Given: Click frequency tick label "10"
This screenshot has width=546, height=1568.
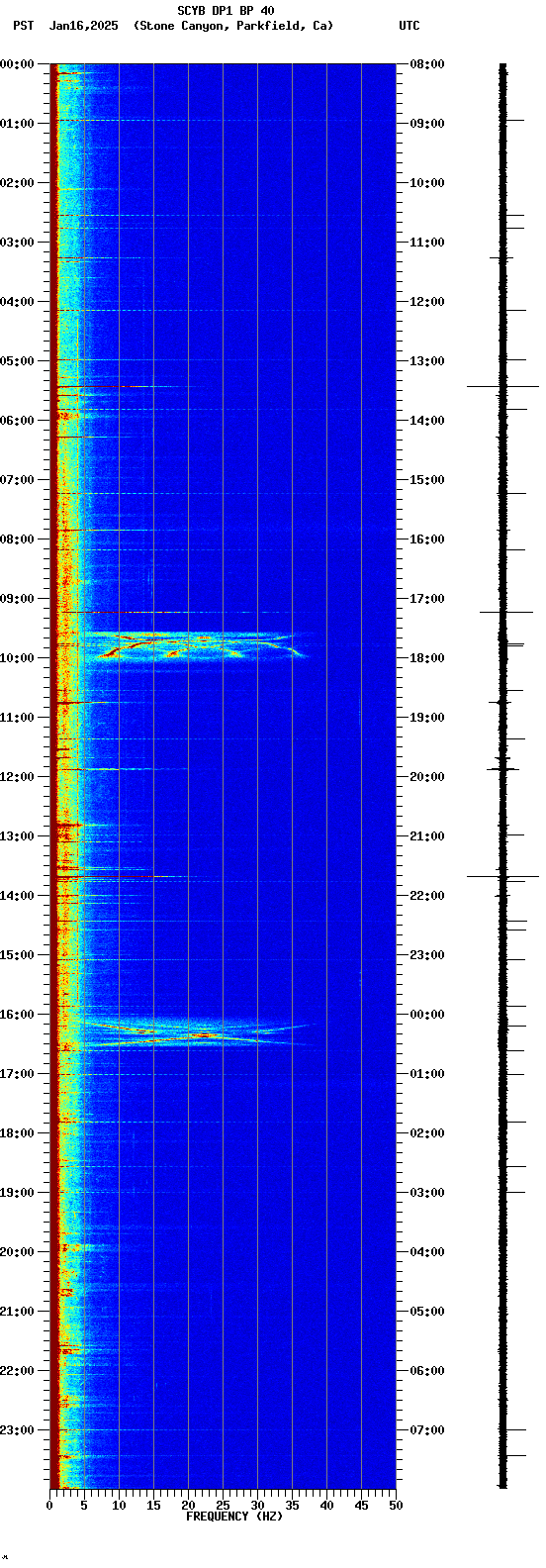Looking at the screenshot, I should pyautogui.click(x=119, y=1506).
